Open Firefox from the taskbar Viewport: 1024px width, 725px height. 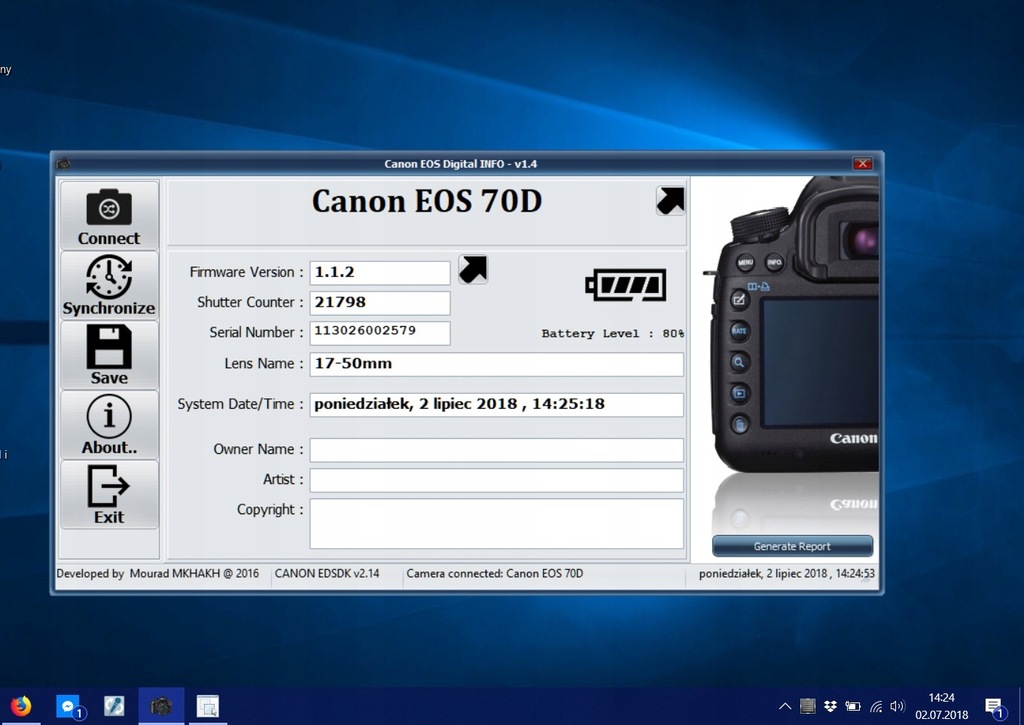click(21, 706)
